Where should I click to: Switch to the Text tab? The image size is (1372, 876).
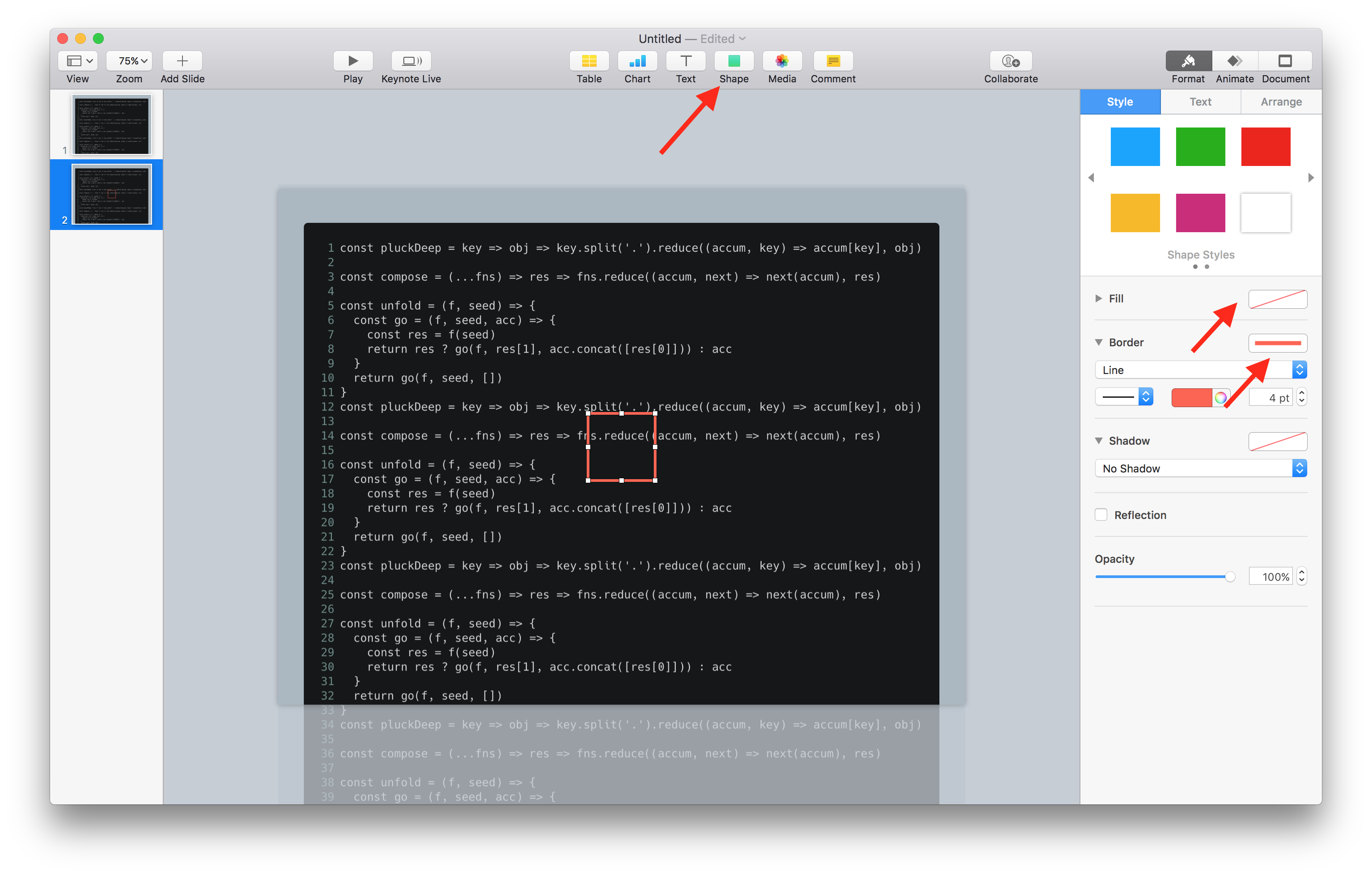click(1200, 102)
